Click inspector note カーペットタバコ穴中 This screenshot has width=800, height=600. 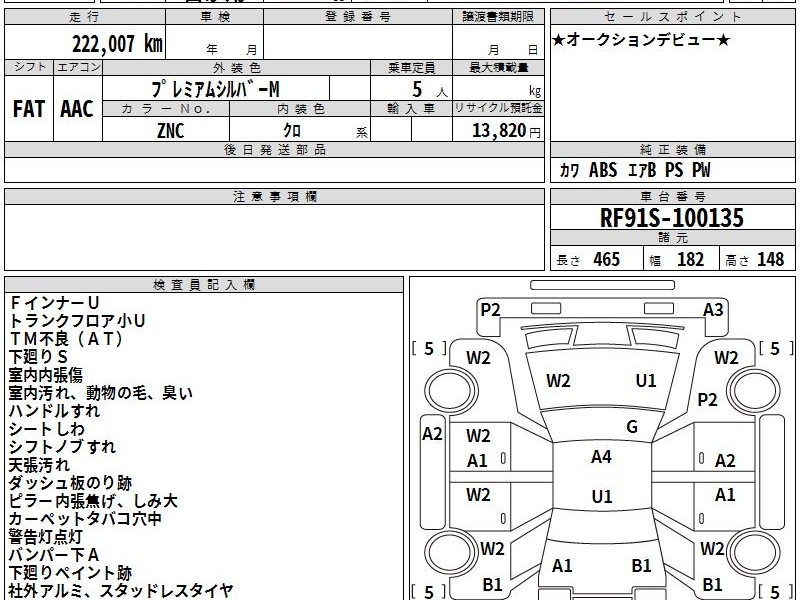click(x=85, y=518)
